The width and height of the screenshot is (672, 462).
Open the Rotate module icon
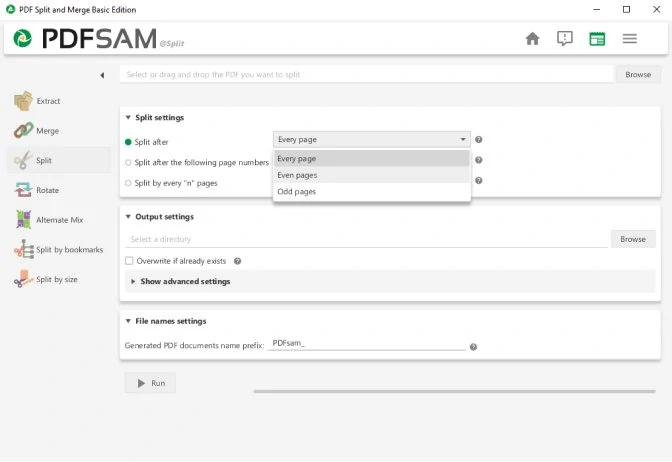pyautogui.click(x=23, y=190)
